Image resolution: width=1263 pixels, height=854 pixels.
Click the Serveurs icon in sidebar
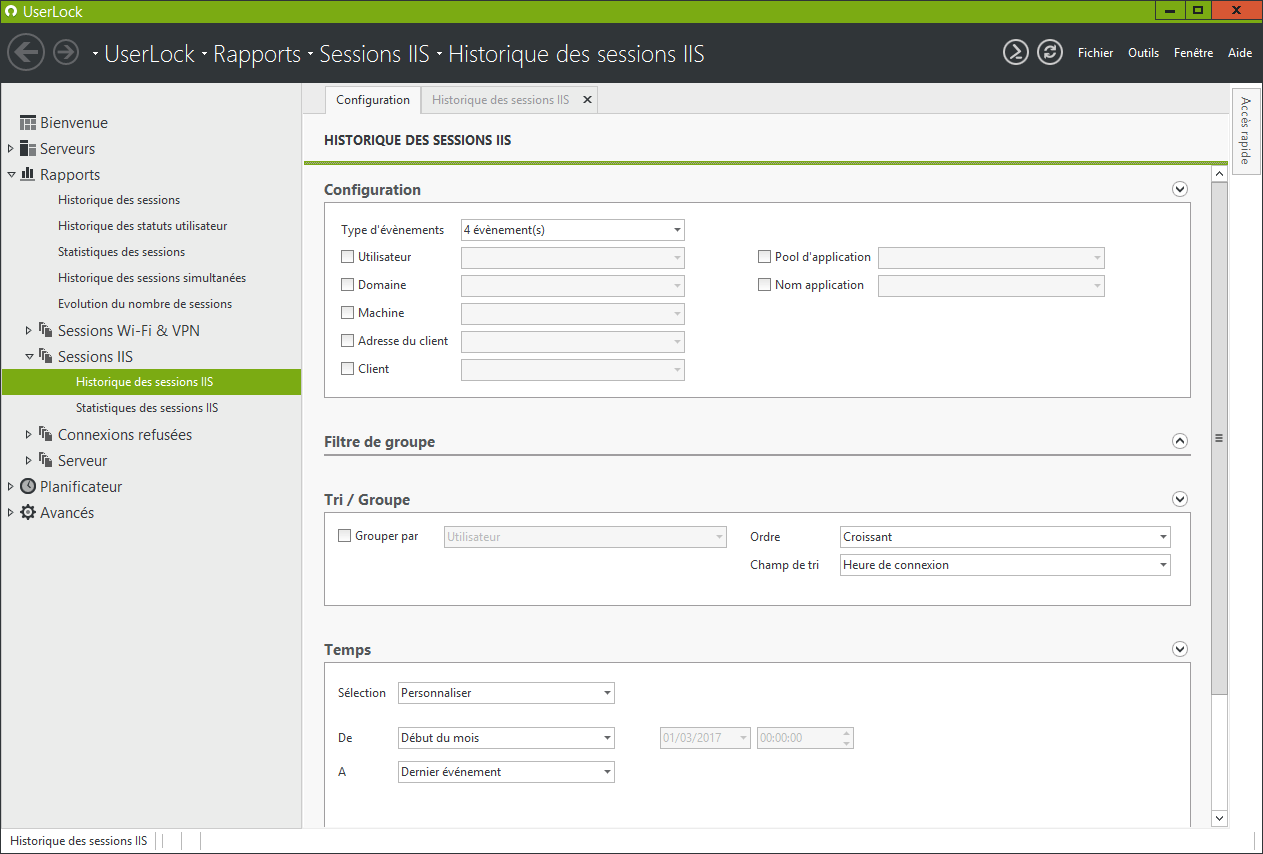click(x=28, y=149)
